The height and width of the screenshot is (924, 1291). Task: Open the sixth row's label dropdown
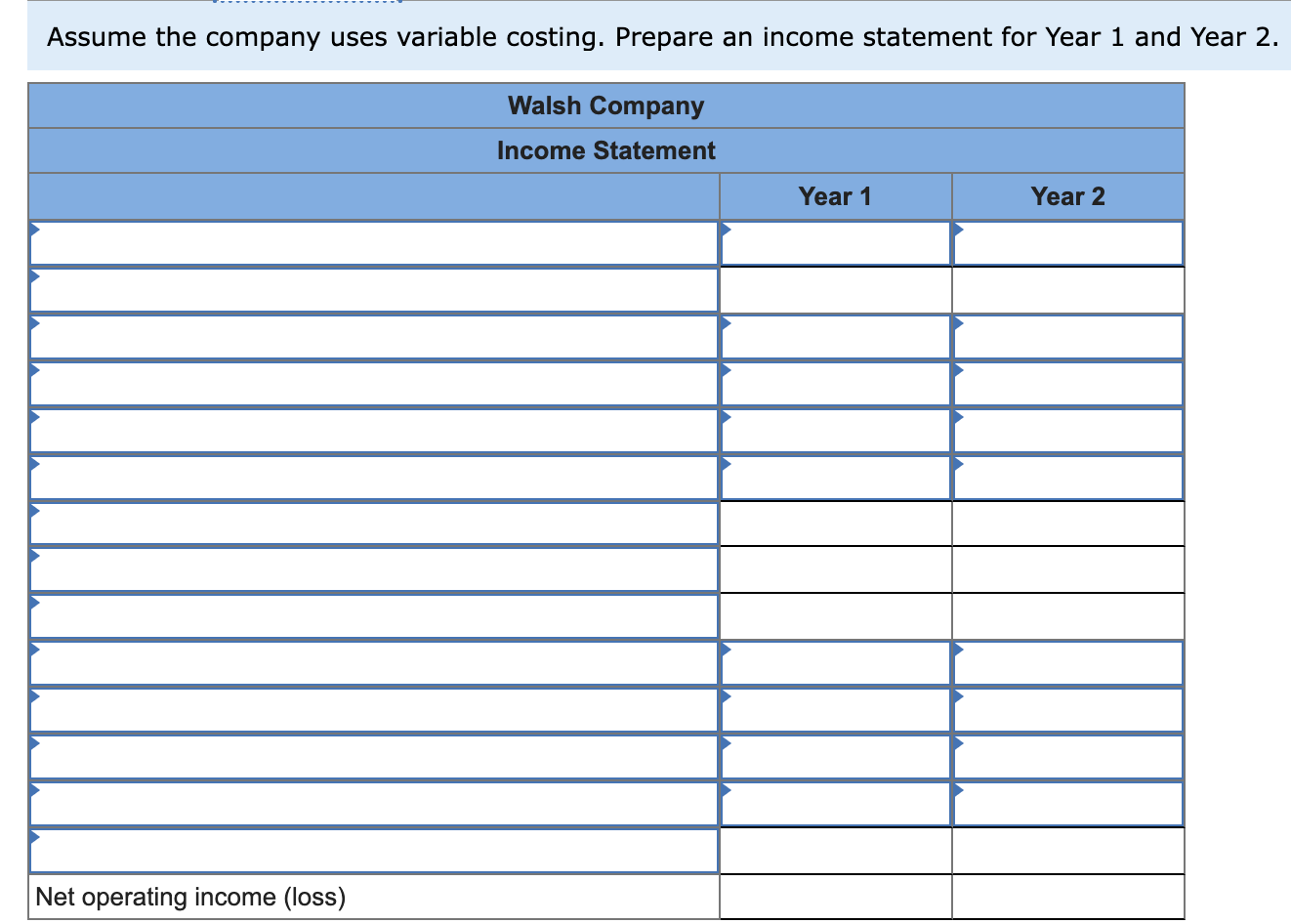[374, 478]
